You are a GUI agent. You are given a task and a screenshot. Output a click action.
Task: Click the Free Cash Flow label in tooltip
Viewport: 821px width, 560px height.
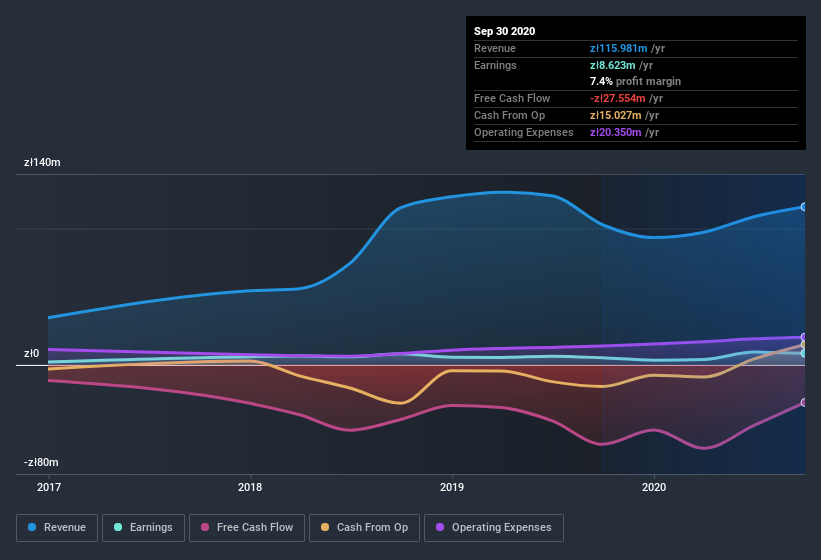pyautogui.click(x=512, y=98)
